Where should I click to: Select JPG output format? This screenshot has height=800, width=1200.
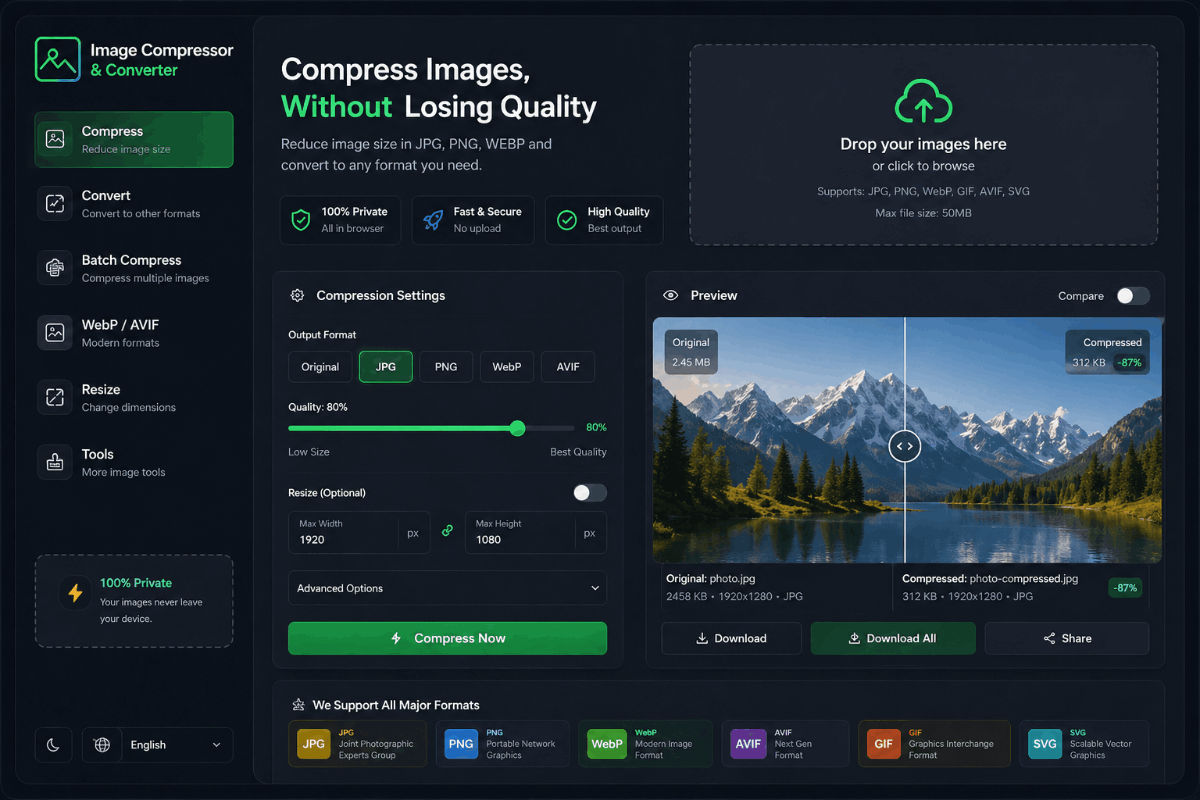pos(385,367)
